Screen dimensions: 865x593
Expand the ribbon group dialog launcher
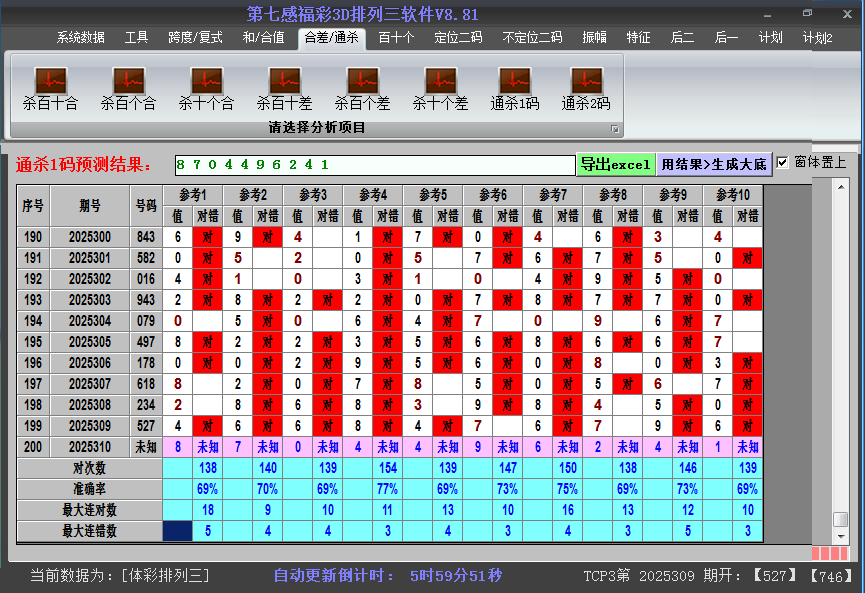coord(615,129)
